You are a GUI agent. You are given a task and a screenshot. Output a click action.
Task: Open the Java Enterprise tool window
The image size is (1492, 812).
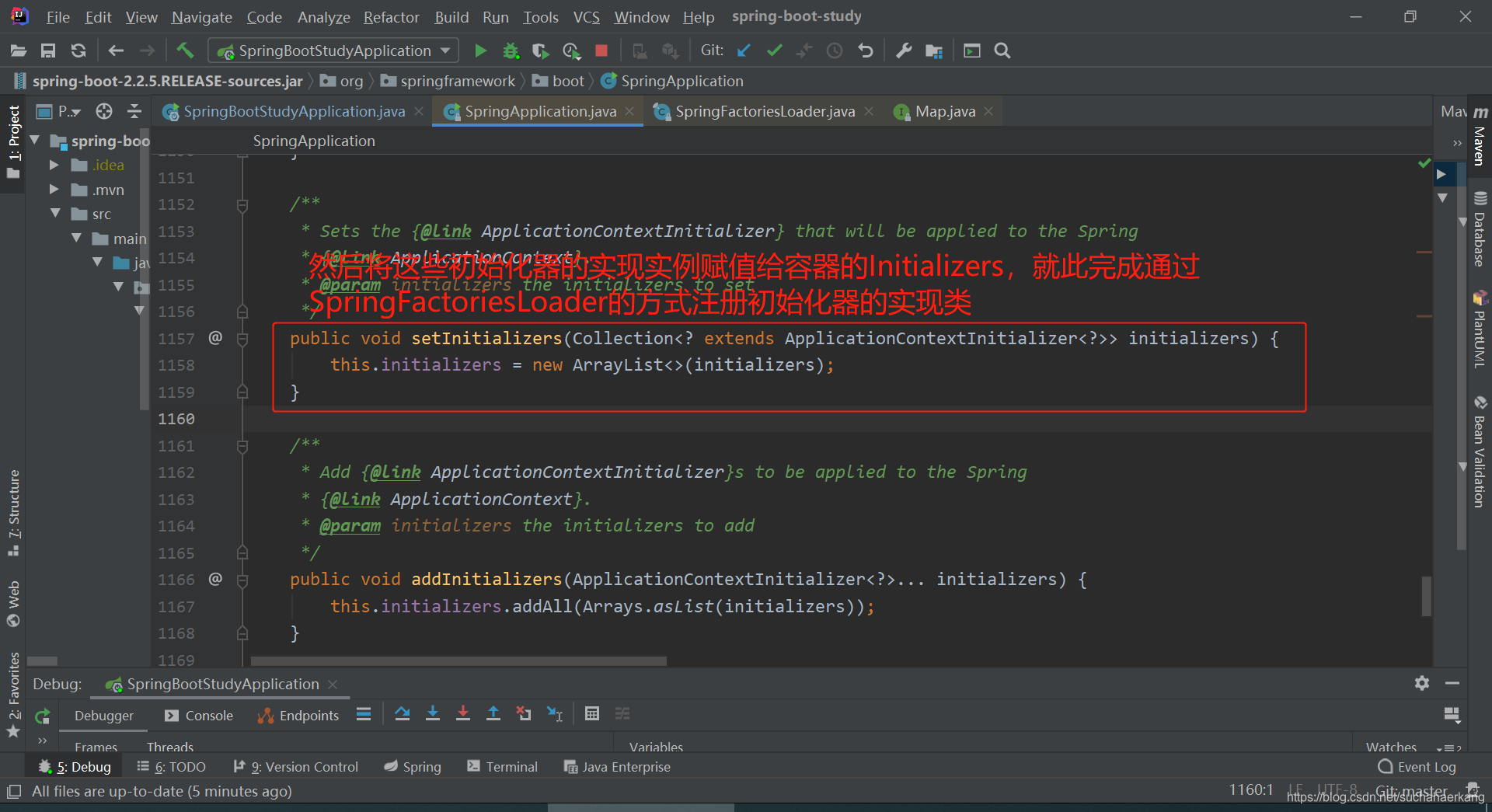pyautogui.click(x=617, y=767)
